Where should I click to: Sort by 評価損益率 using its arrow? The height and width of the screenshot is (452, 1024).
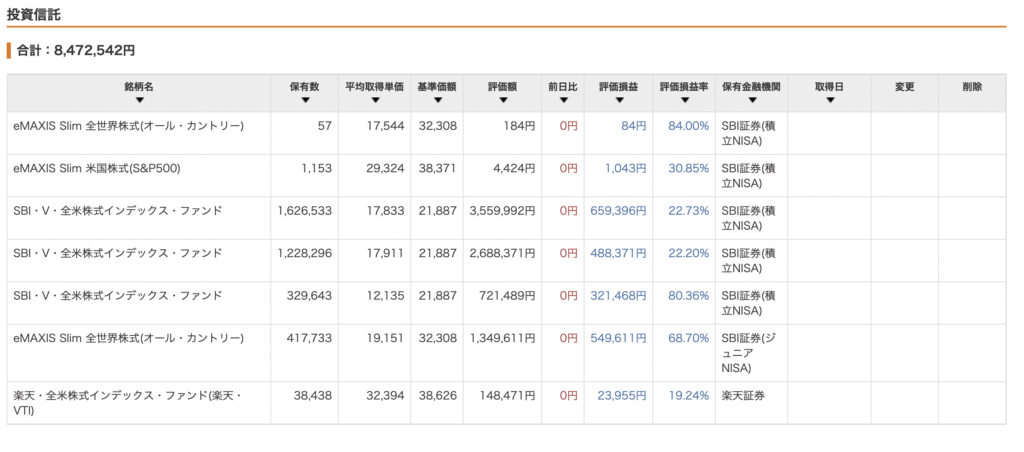(x=684, y=100)
